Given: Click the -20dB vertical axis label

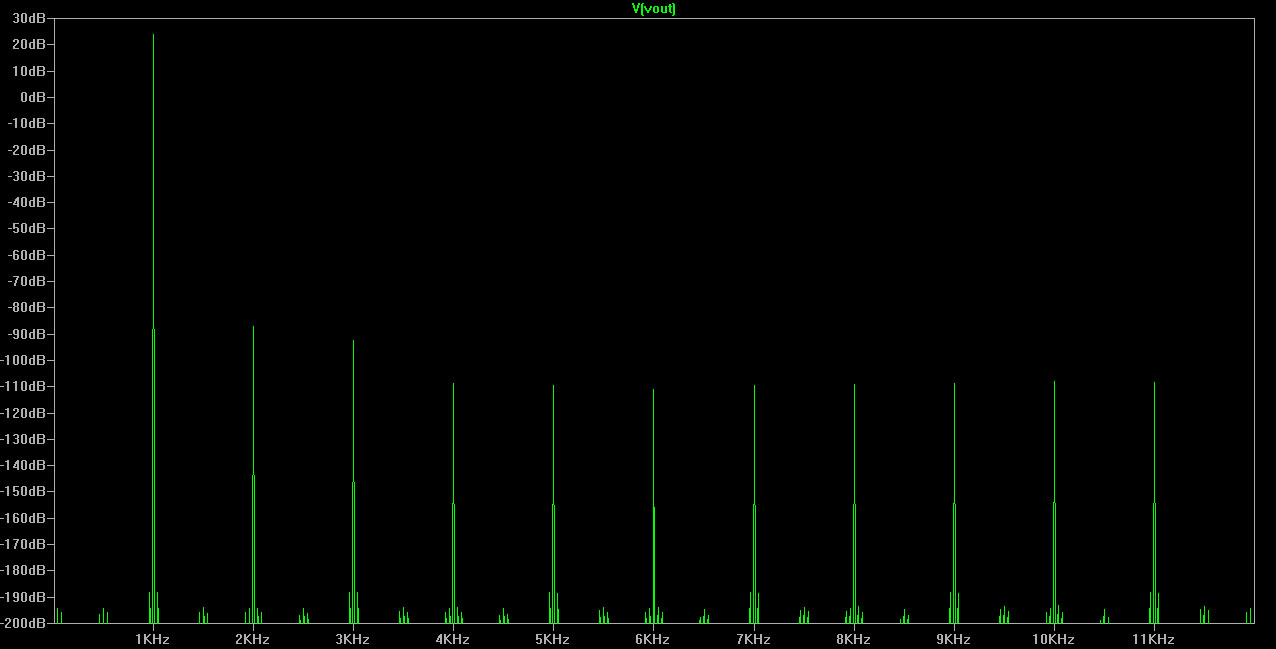Looking at the screenshot, I should (27, 150).
